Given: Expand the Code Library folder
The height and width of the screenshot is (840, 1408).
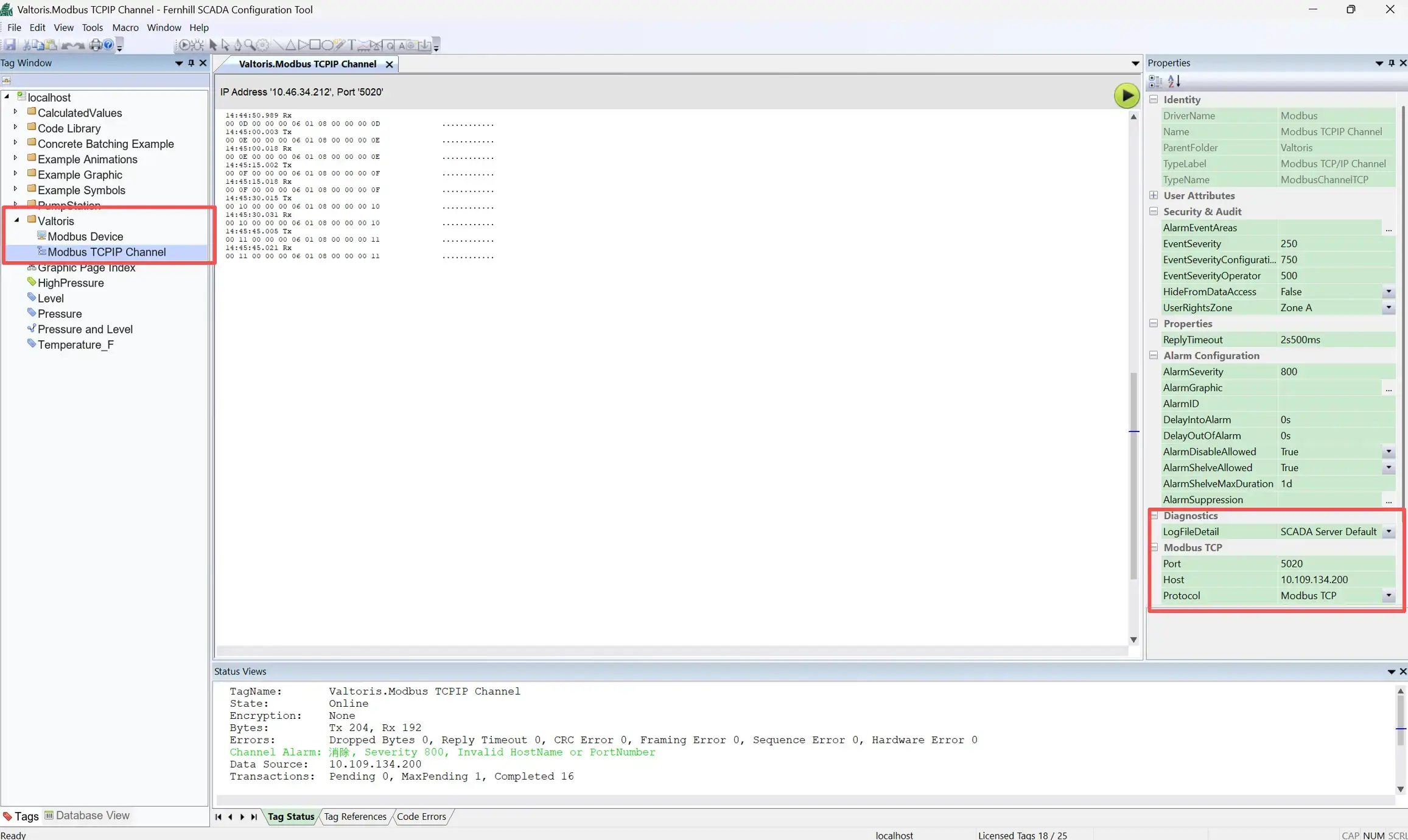Looking at the screenshot, I should 15,127.
